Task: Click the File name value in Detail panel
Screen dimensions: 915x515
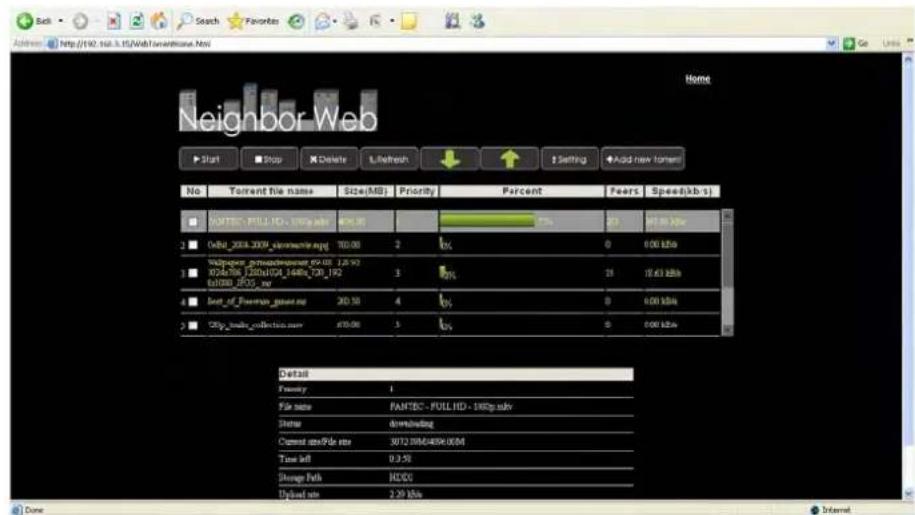Action: tap(451, 407)
